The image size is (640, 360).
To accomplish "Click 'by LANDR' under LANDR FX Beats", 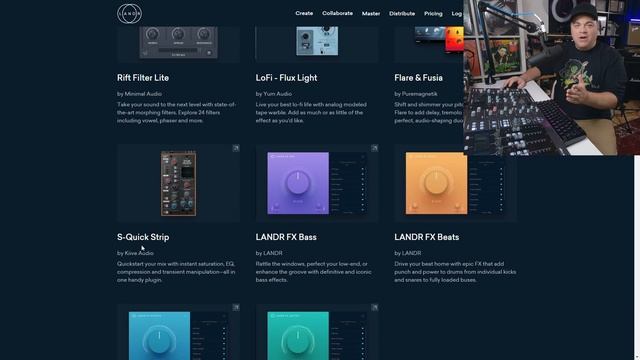I will (x=408, y=253).
